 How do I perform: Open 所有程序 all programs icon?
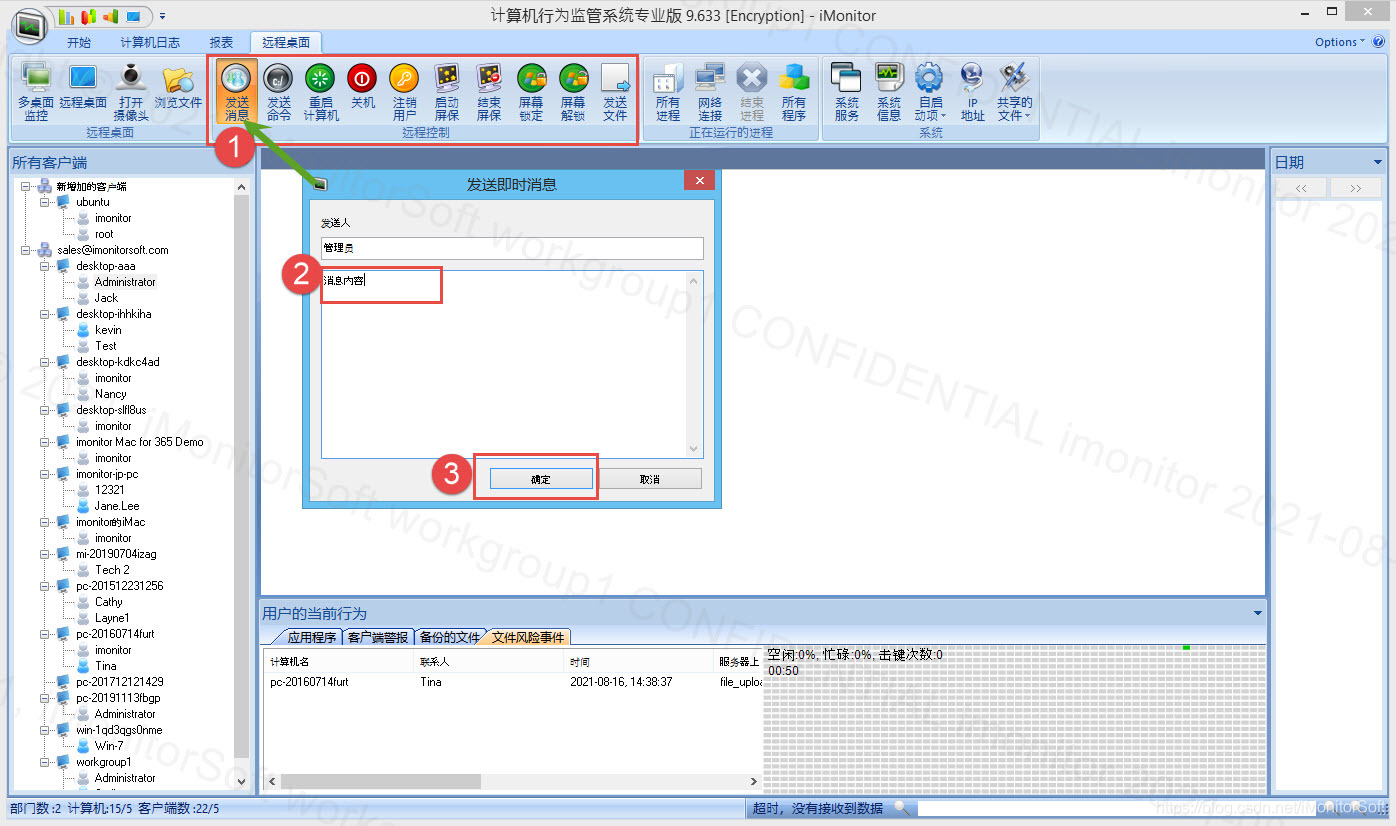point(793,92)
